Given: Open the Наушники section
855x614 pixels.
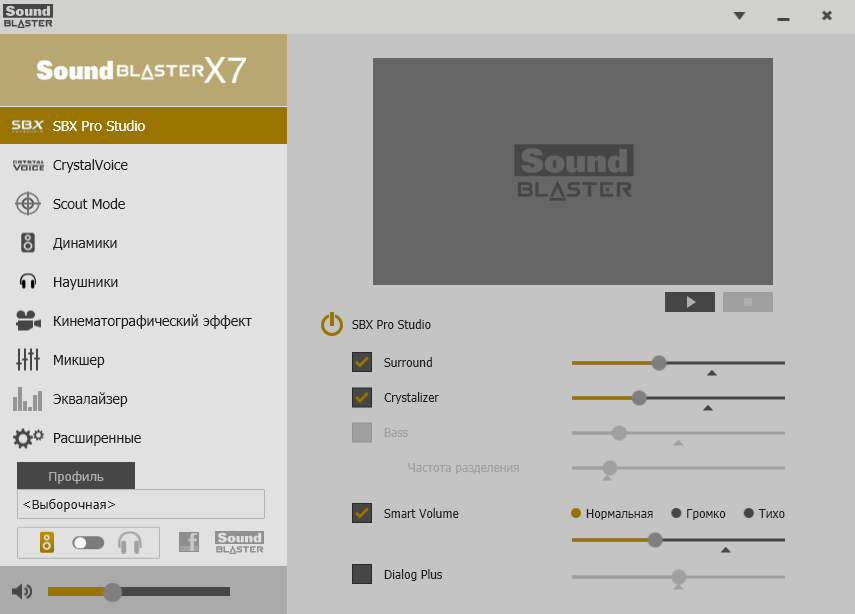Looking at the screenshot, I should [x=143, y=282].
